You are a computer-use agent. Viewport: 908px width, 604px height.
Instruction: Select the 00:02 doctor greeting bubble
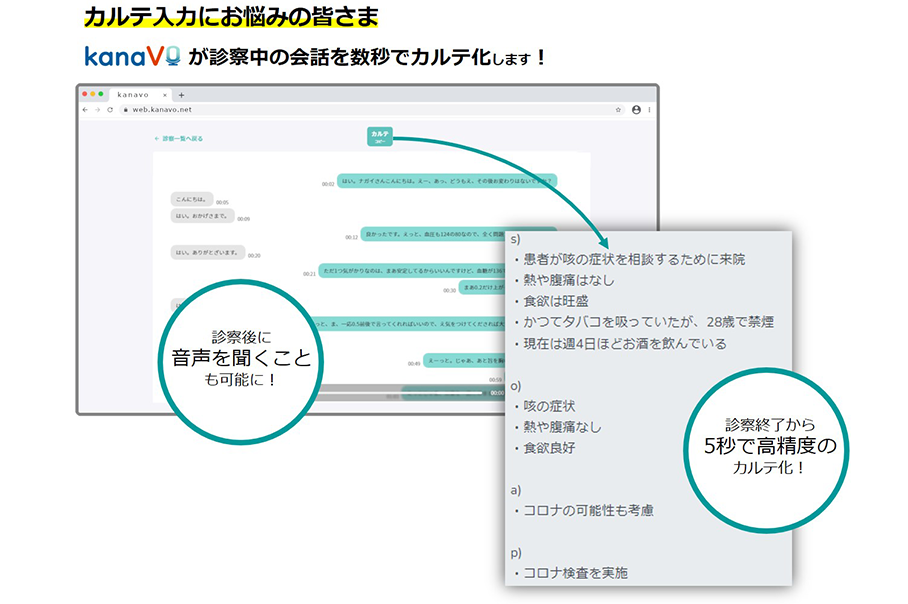[x=446, y=181]
